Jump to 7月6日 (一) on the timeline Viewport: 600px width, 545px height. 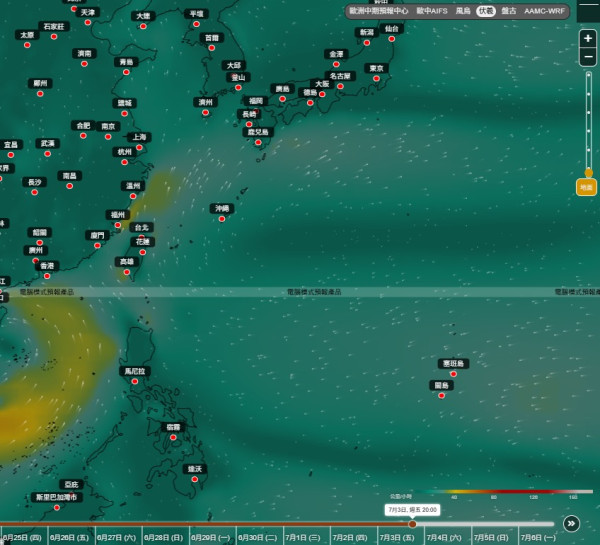click(x=539, y=537)
